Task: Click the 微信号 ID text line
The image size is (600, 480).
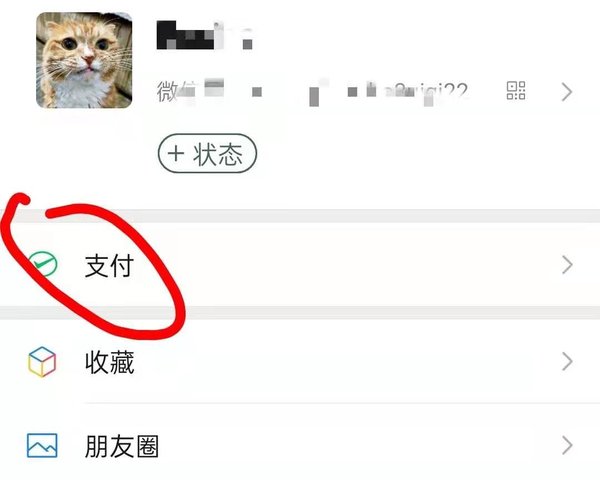Action: point(312,92)
